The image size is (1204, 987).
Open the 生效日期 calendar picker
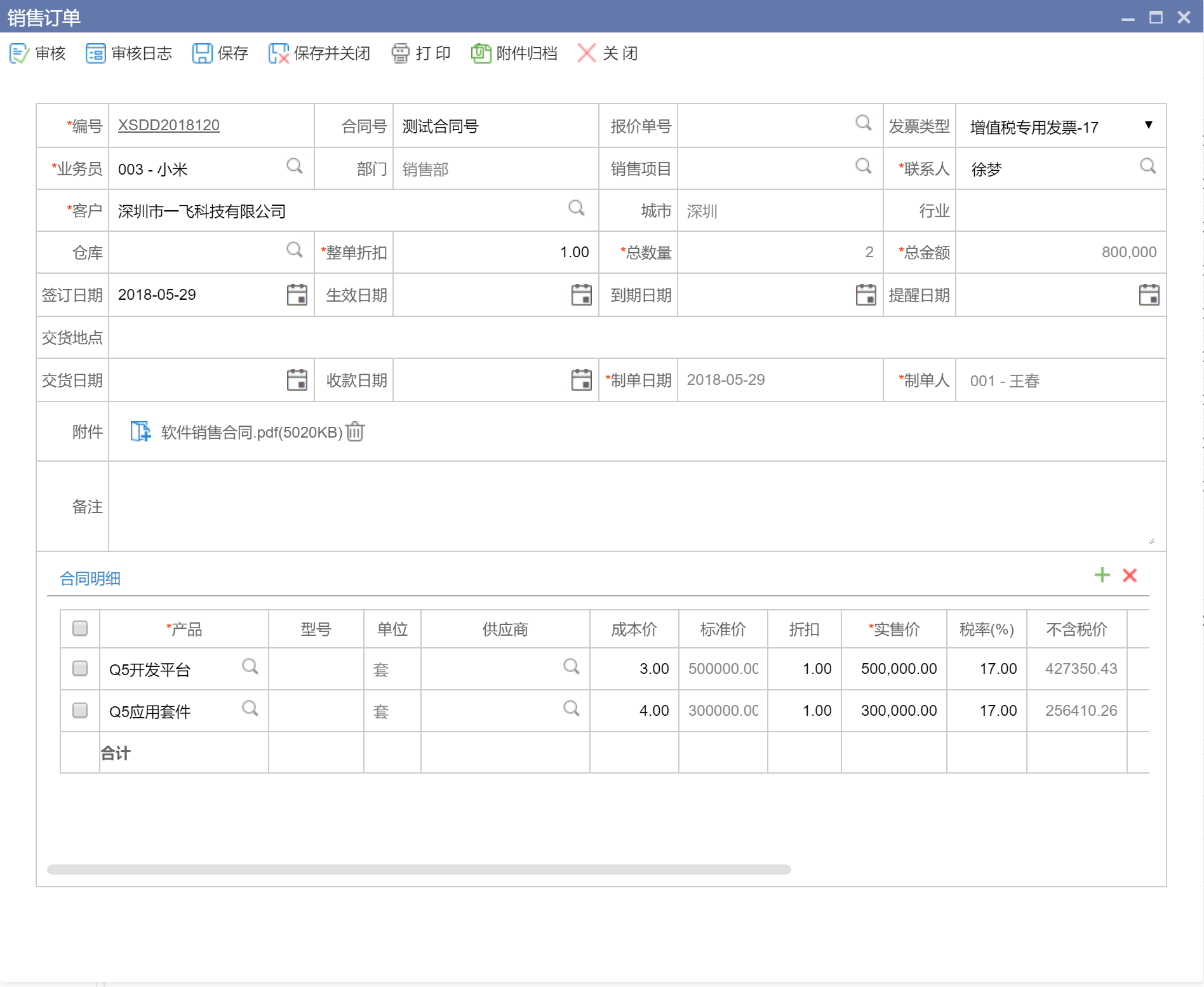coord(581,295)
